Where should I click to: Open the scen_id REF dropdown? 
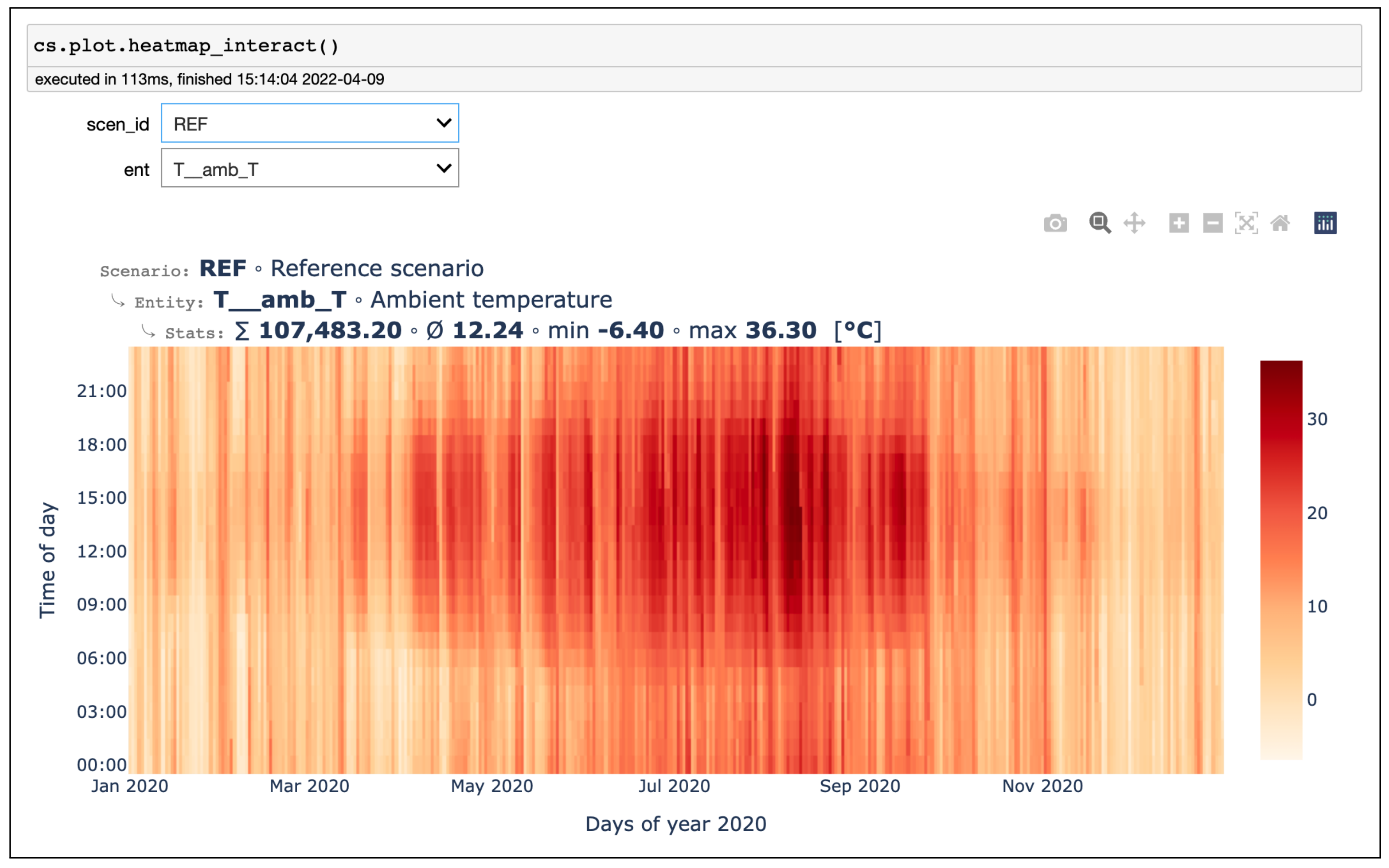pyautogui.click(x=309, y=123)
